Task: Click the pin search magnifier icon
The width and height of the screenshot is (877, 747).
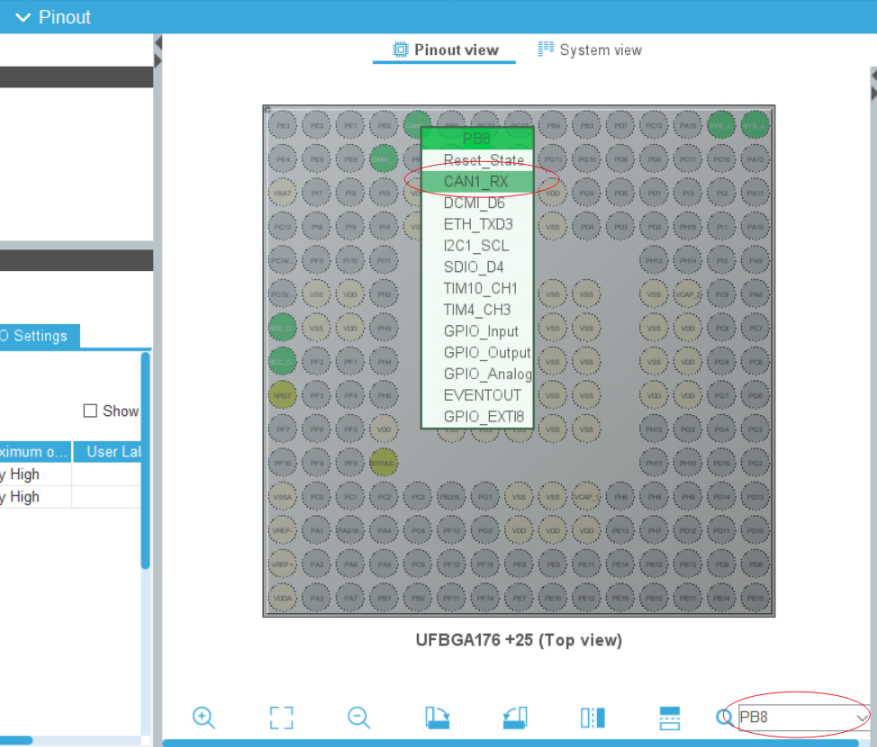Action: pyautogui.click(x=724, y=717)
